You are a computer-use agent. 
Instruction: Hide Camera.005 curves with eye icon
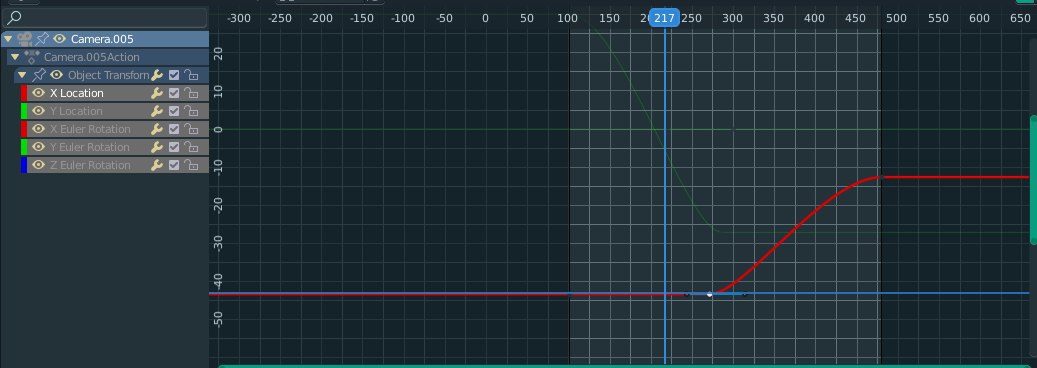coord(60,39)
